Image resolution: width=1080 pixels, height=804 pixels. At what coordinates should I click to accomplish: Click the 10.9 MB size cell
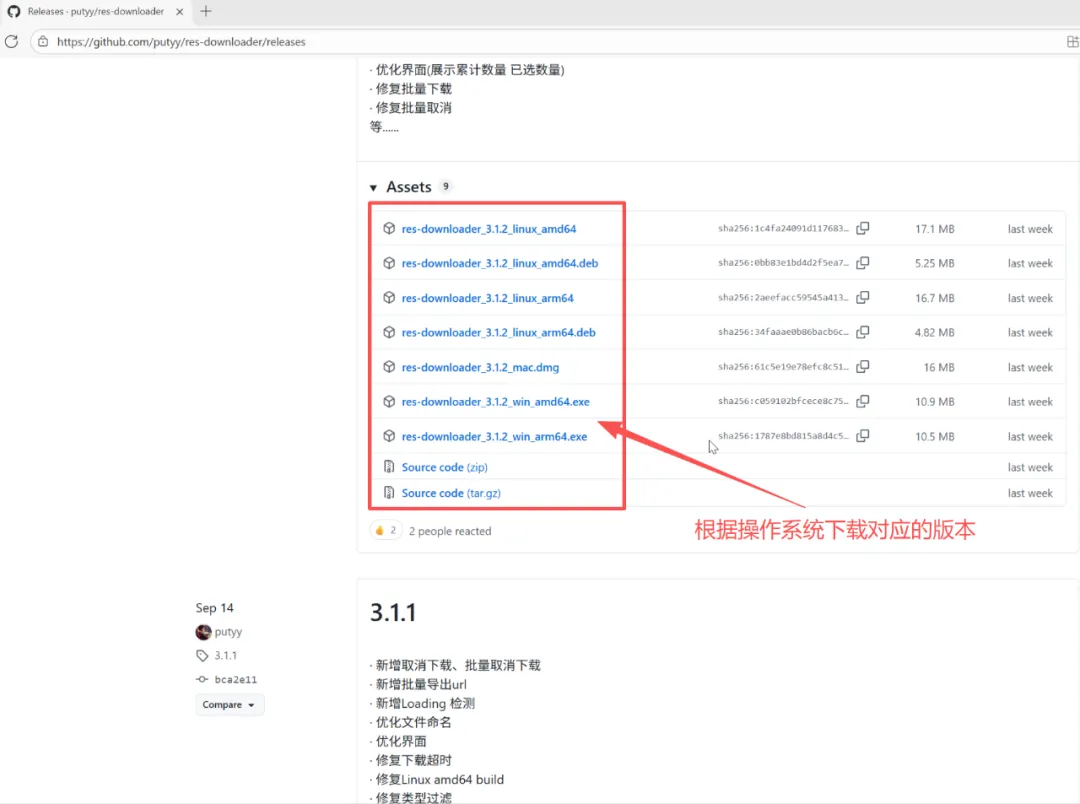click(935, 402)
